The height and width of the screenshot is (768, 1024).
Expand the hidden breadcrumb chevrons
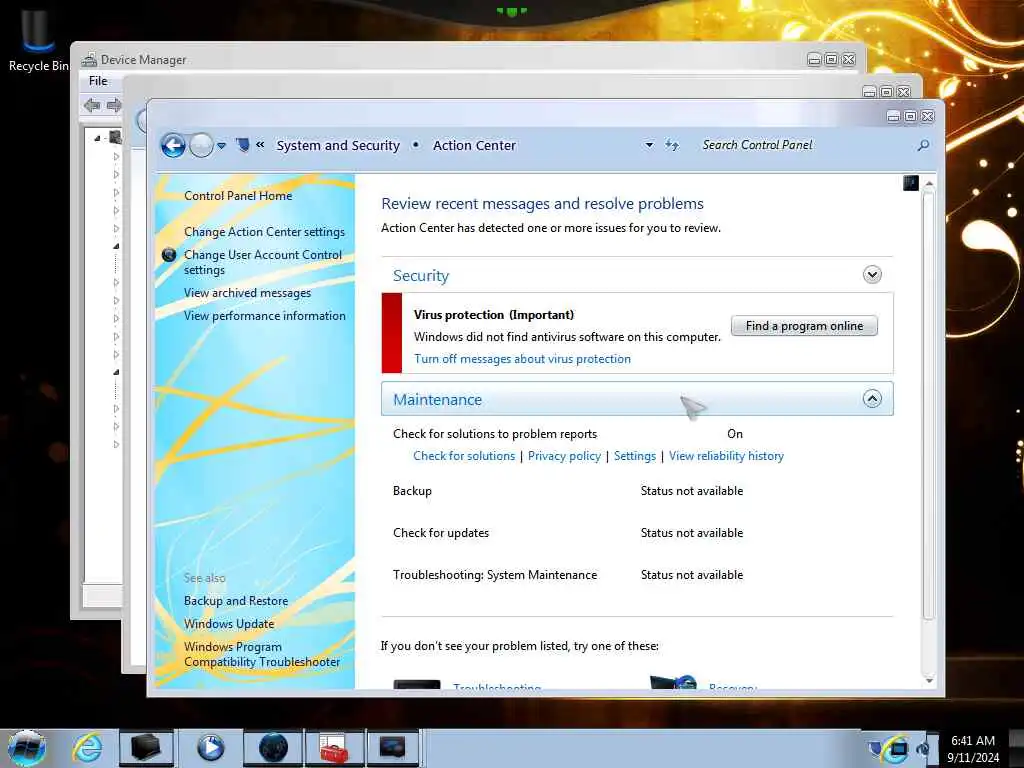click(x=260, y=145)
